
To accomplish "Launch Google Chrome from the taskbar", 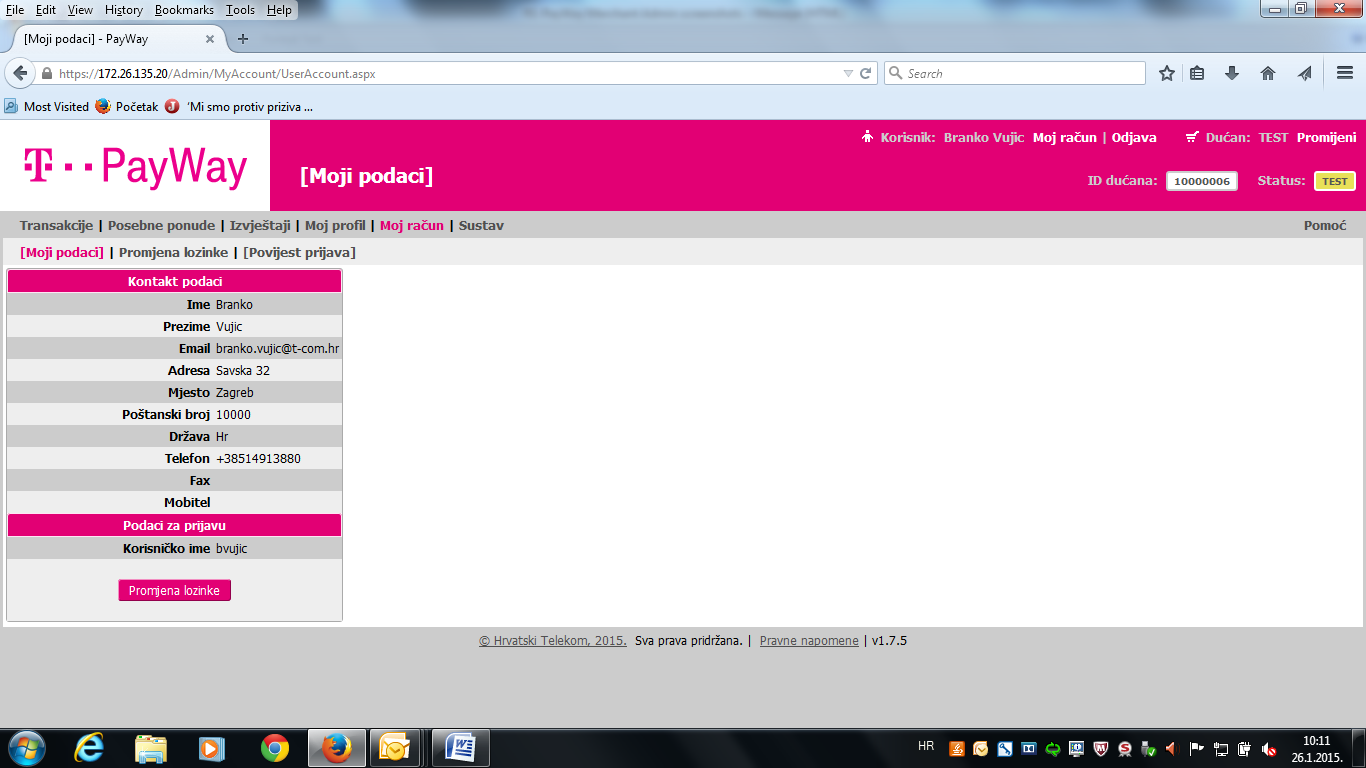I will 275,747.
